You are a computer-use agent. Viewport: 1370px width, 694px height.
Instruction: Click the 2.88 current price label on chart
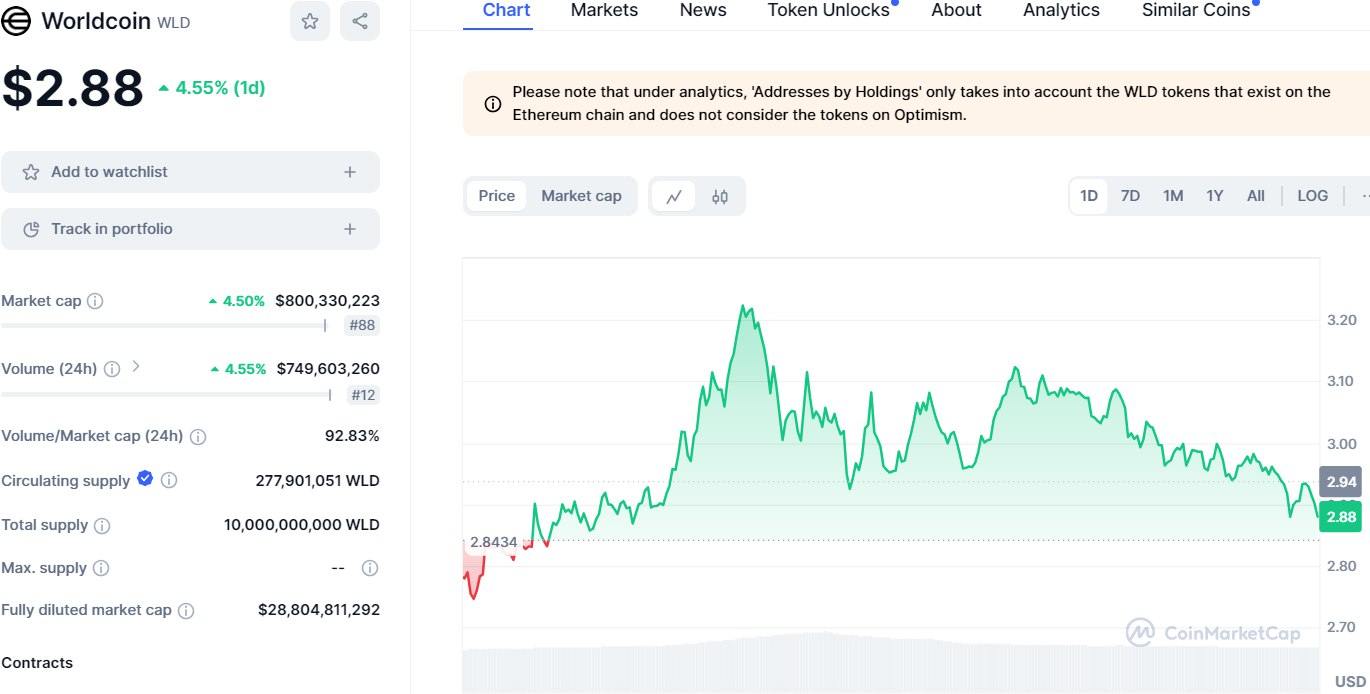pos(1340,517)
